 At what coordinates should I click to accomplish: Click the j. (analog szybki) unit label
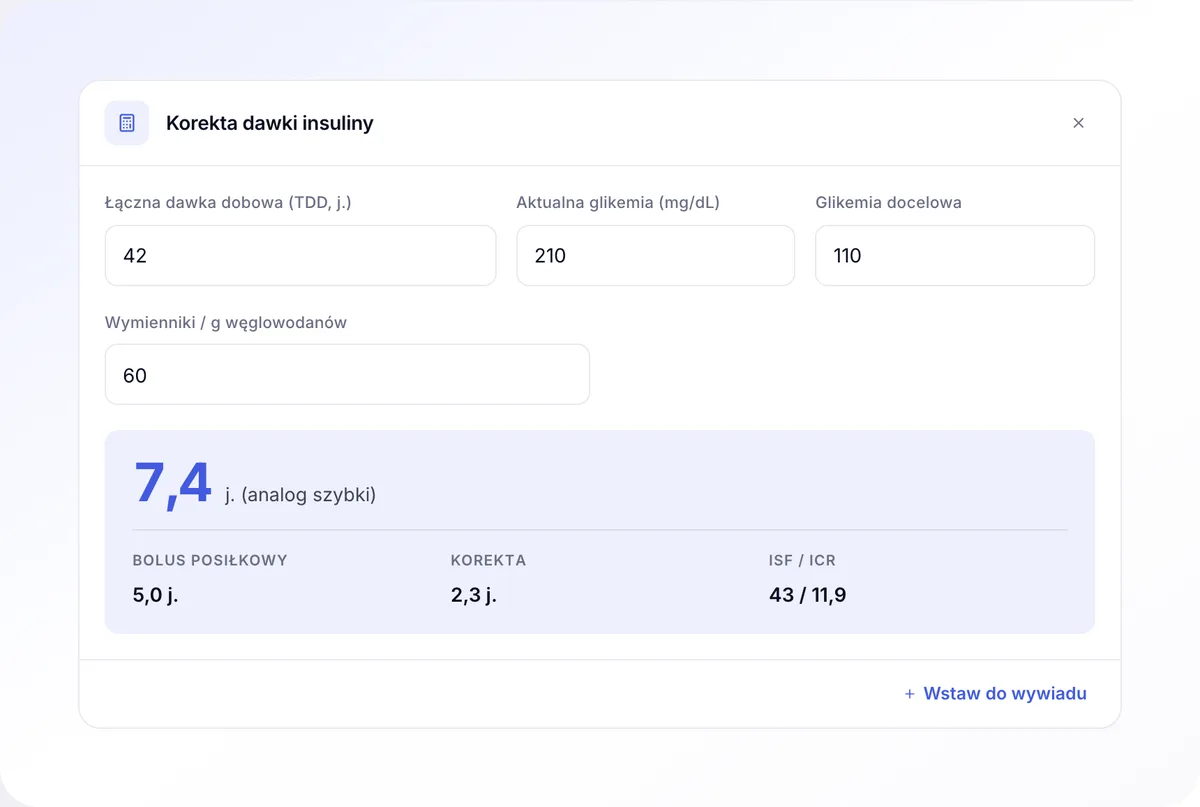coord(301,494)
